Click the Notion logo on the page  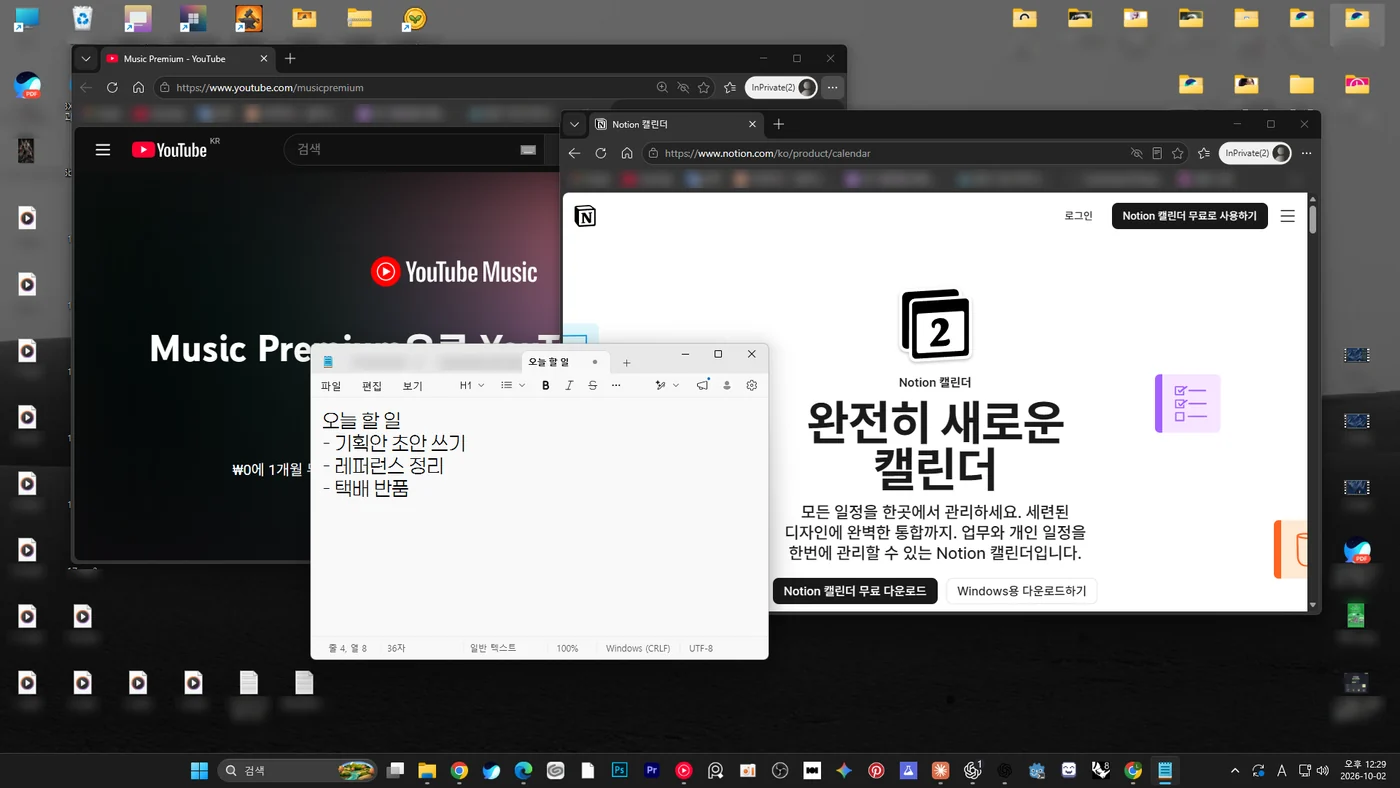[585, 216]
